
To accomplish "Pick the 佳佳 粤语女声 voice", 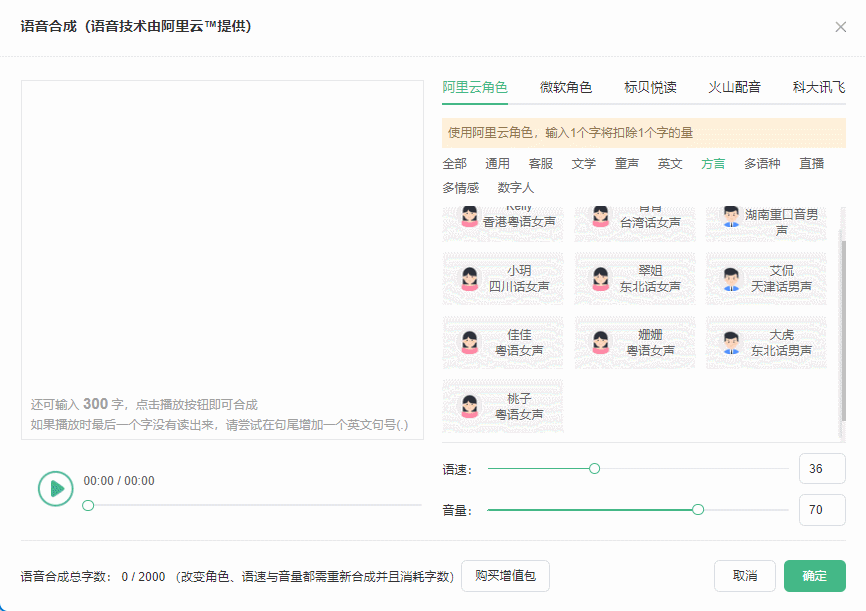I will [x=503, y=343].
